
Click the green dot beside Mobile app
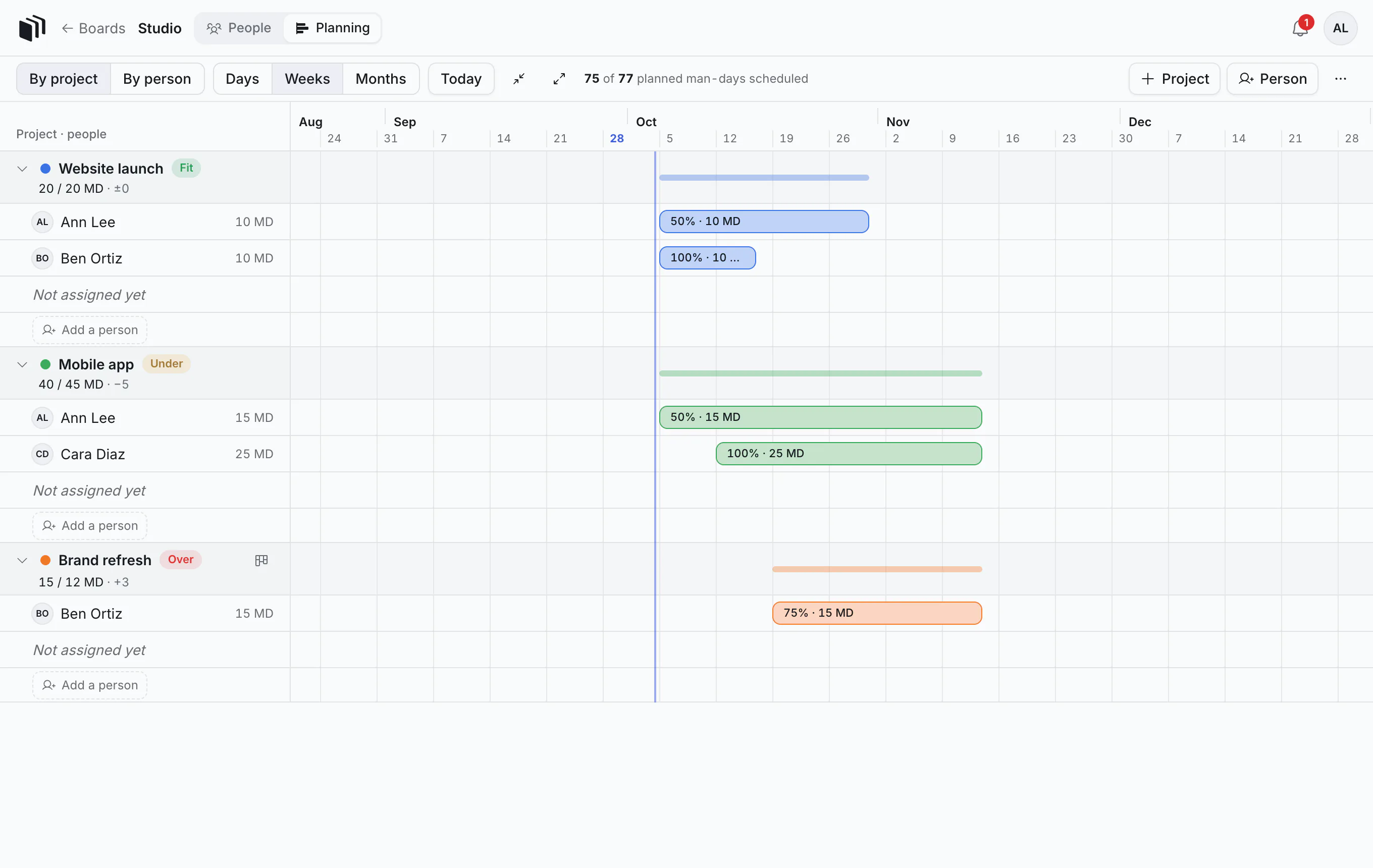[x=45, y=364]
